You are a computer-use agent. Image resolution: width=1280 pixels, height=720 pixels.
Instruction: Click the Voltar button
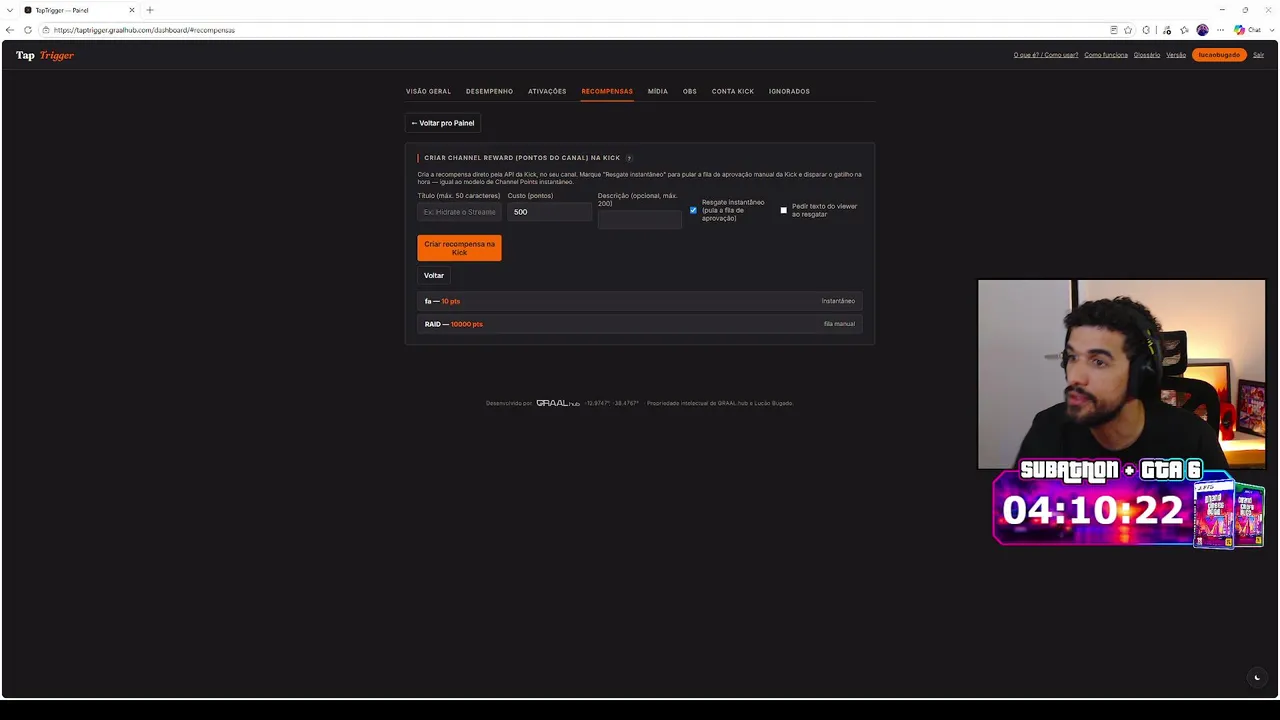coord(434,275)
